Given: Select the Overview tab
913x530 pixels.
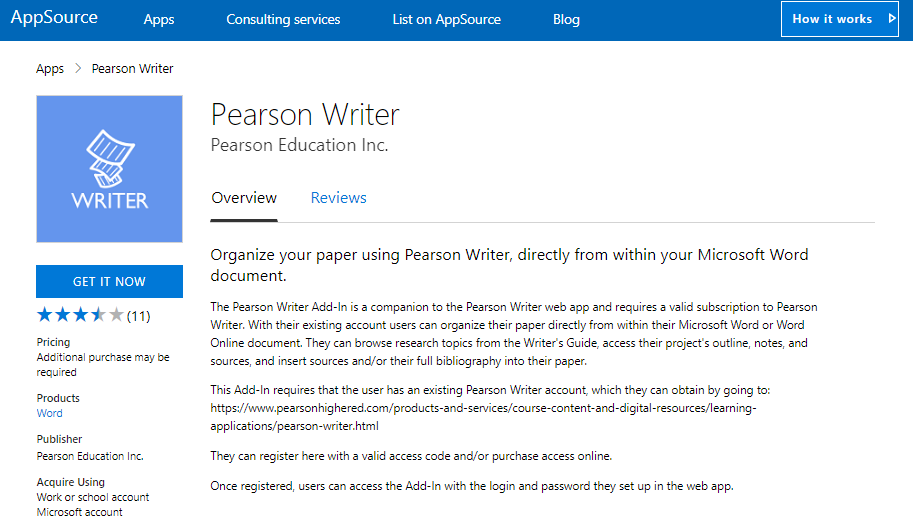Looking at the screenshot, I should pyautogui.click(x=244, y=198).
